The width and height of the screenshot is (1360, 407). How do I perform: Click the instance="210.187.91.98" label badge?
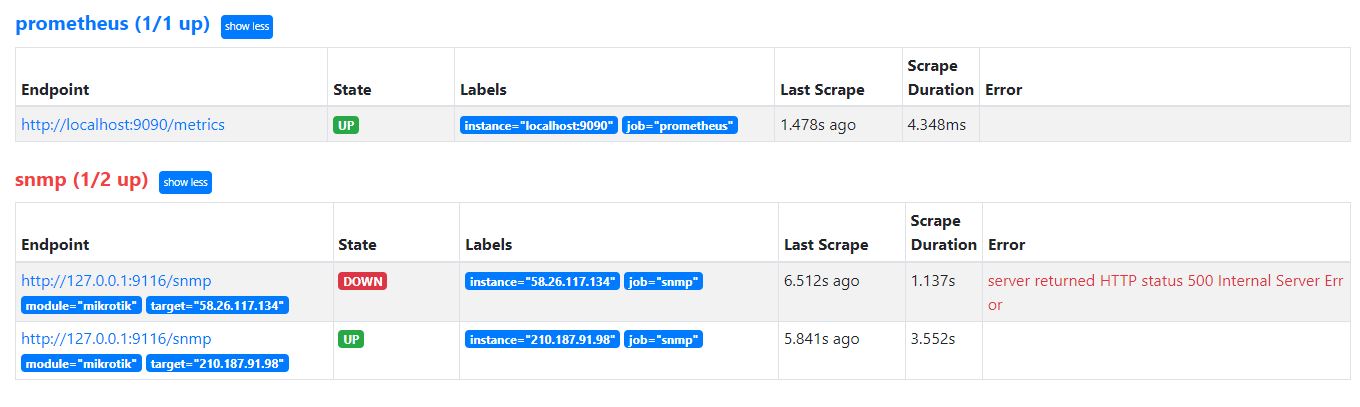[x=543, y=340]
